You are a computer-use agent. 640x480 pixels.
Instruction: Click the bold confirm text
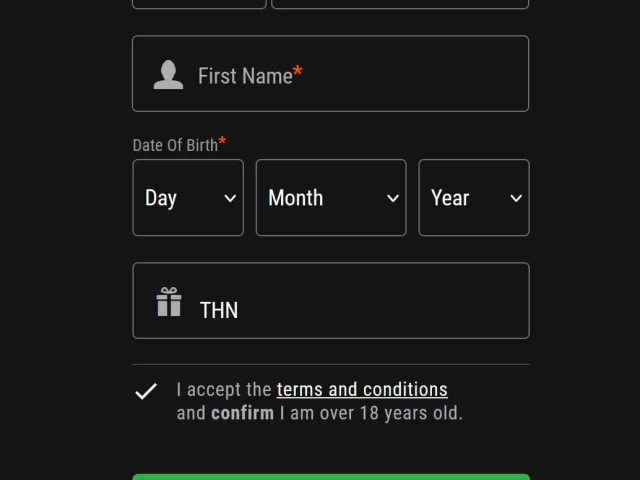tap(242, 413)
